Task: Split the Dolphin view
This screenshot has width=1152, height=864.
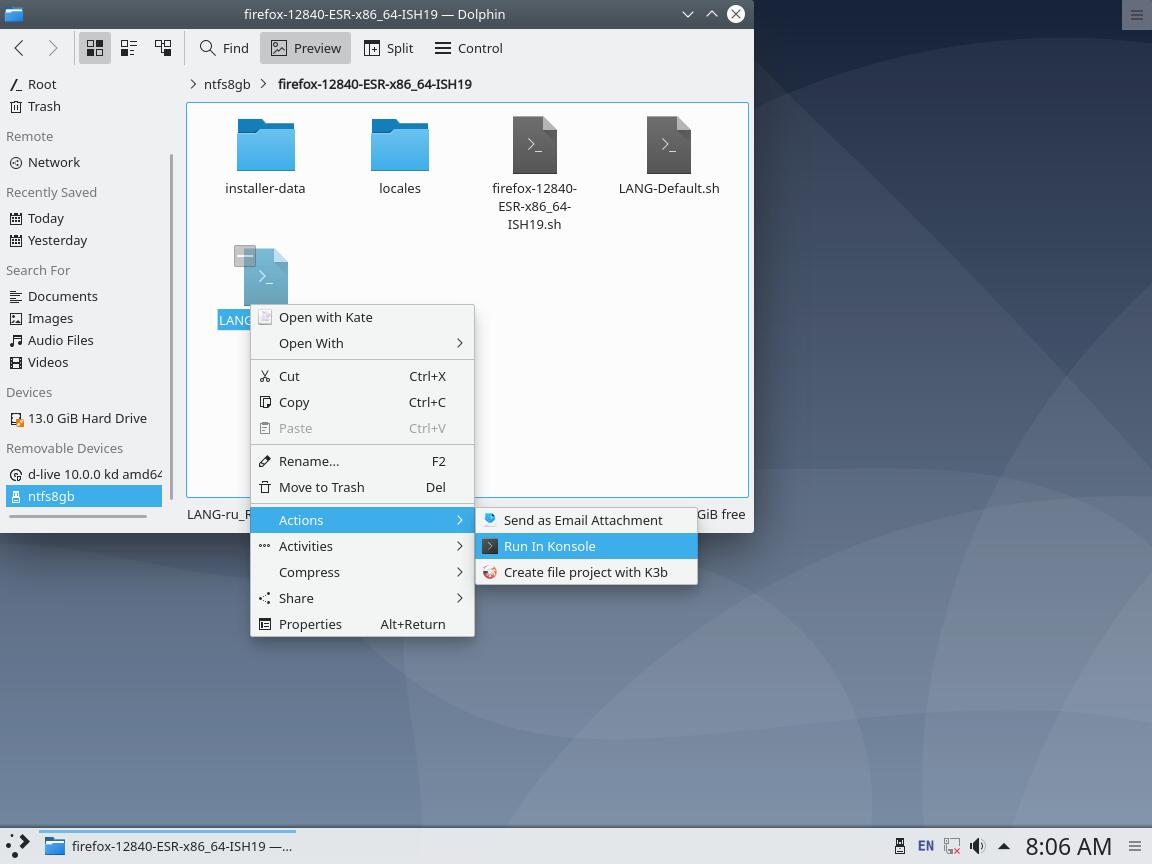Action: point(389,48)
